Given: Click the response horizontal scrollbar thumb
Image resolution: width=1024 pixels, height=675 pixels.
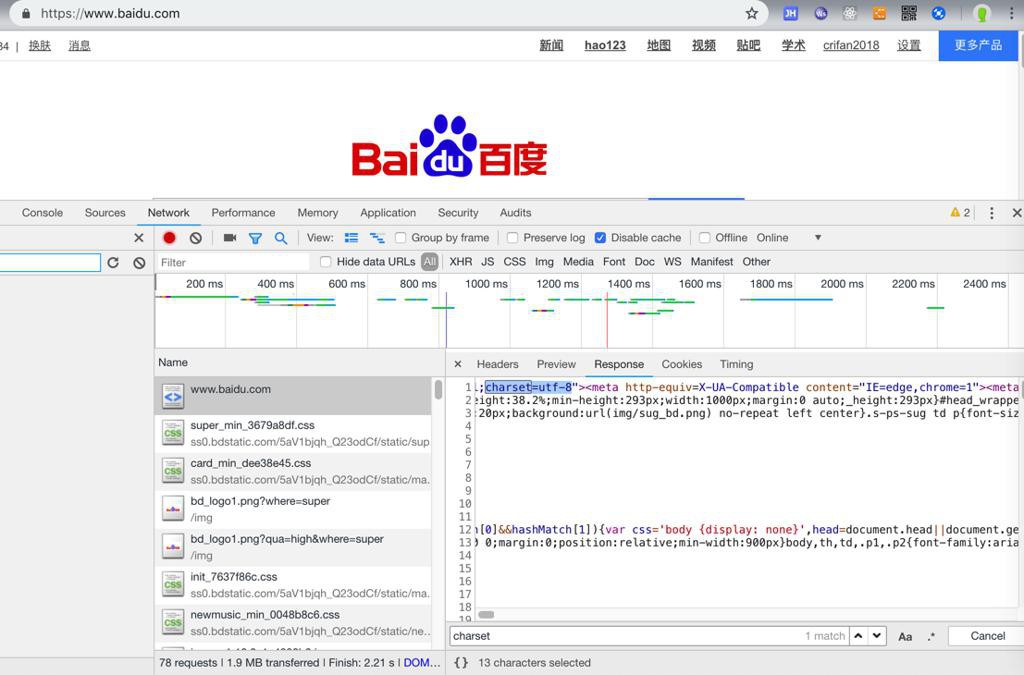Looking at the screenshot, I should click(487, 614).
